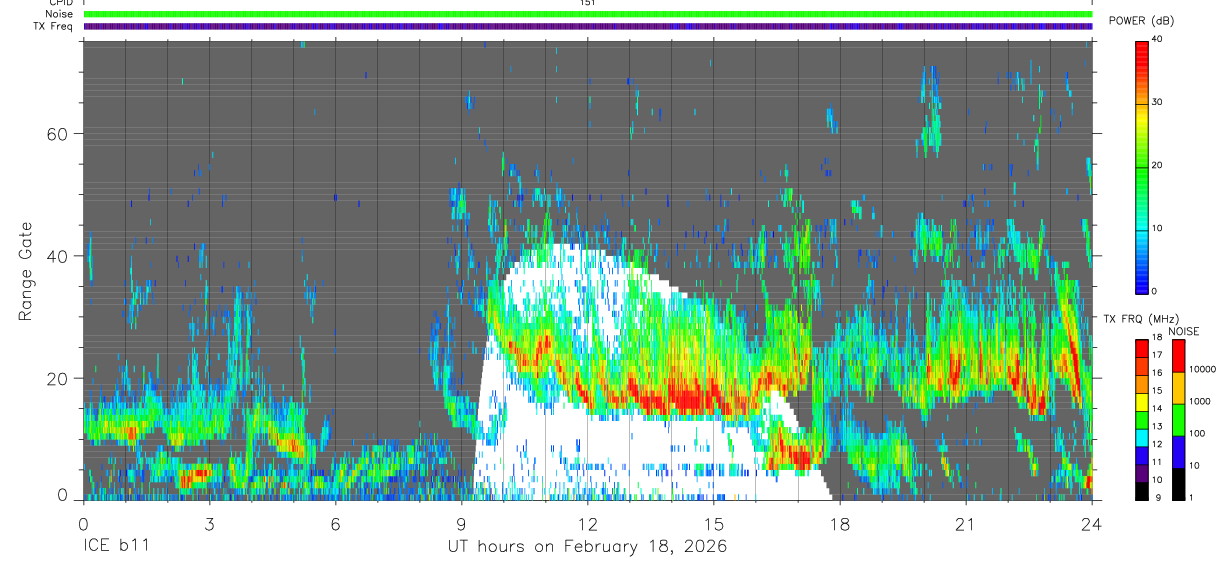1228x567 pixels.
Task: Click the green Noise strip above the plot
Action: click(x=588, y=14)
